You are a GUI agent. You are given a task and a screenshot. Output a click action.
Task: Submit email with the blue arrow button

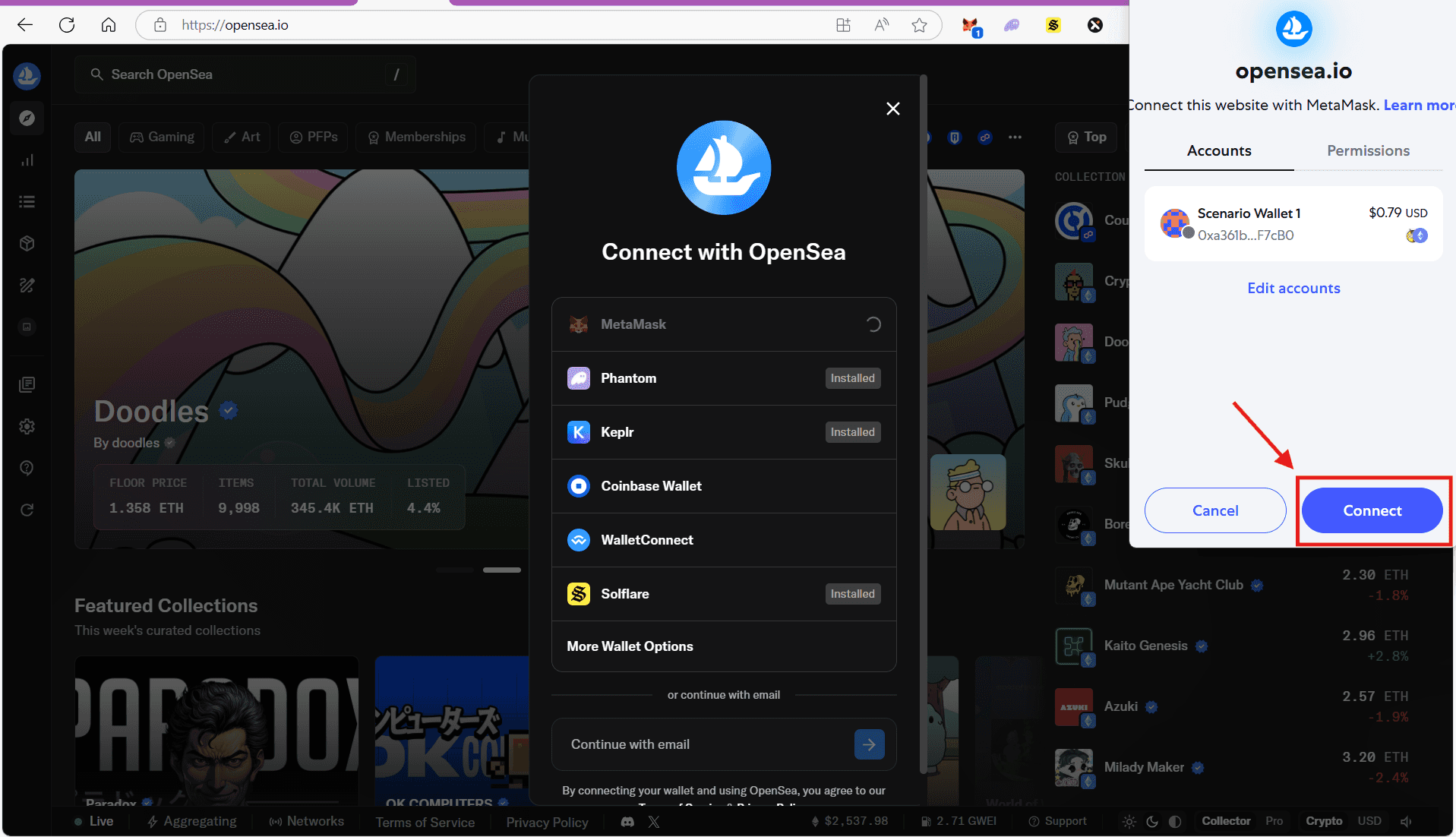[869, 745]
